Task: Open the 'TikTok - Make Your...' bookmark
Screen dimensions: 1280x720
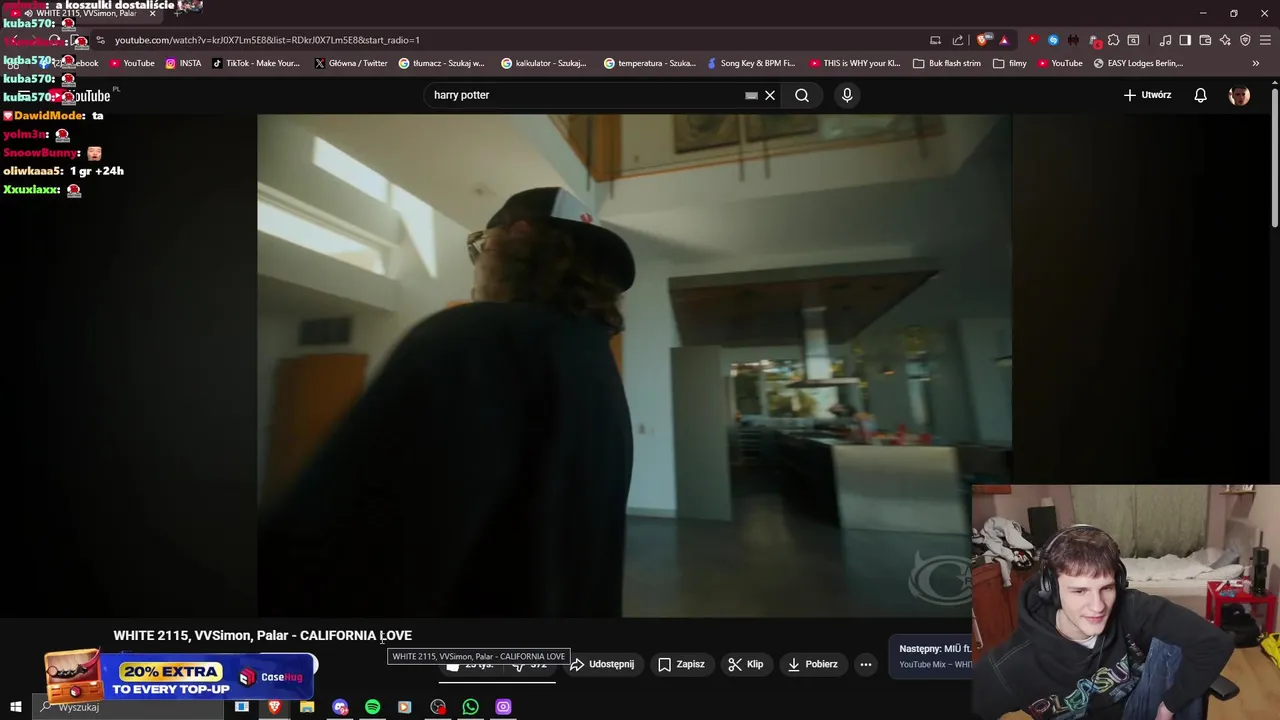Action: coord(256,63)
